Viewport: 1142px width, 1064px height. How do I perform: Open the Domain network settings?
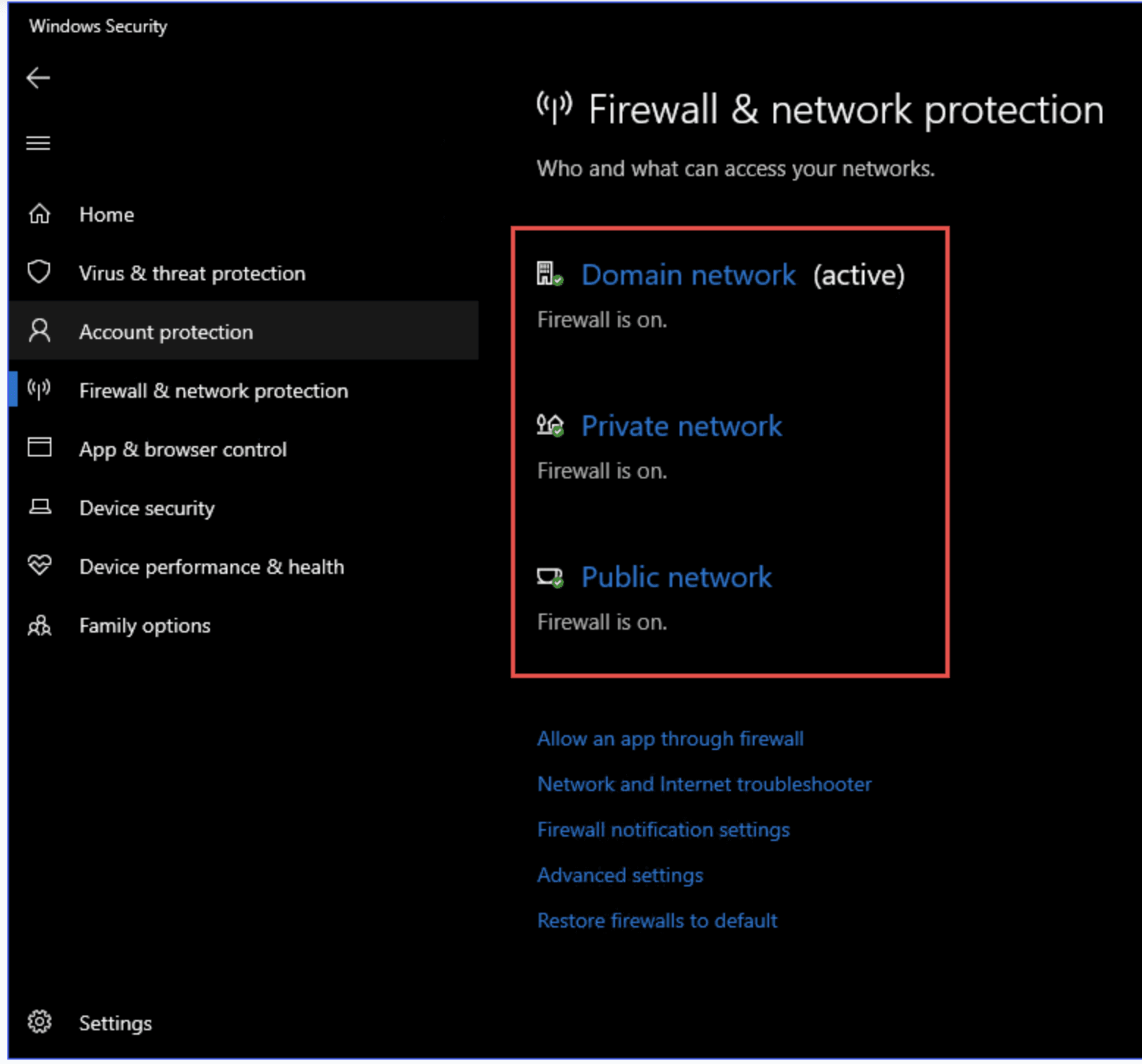688,275
